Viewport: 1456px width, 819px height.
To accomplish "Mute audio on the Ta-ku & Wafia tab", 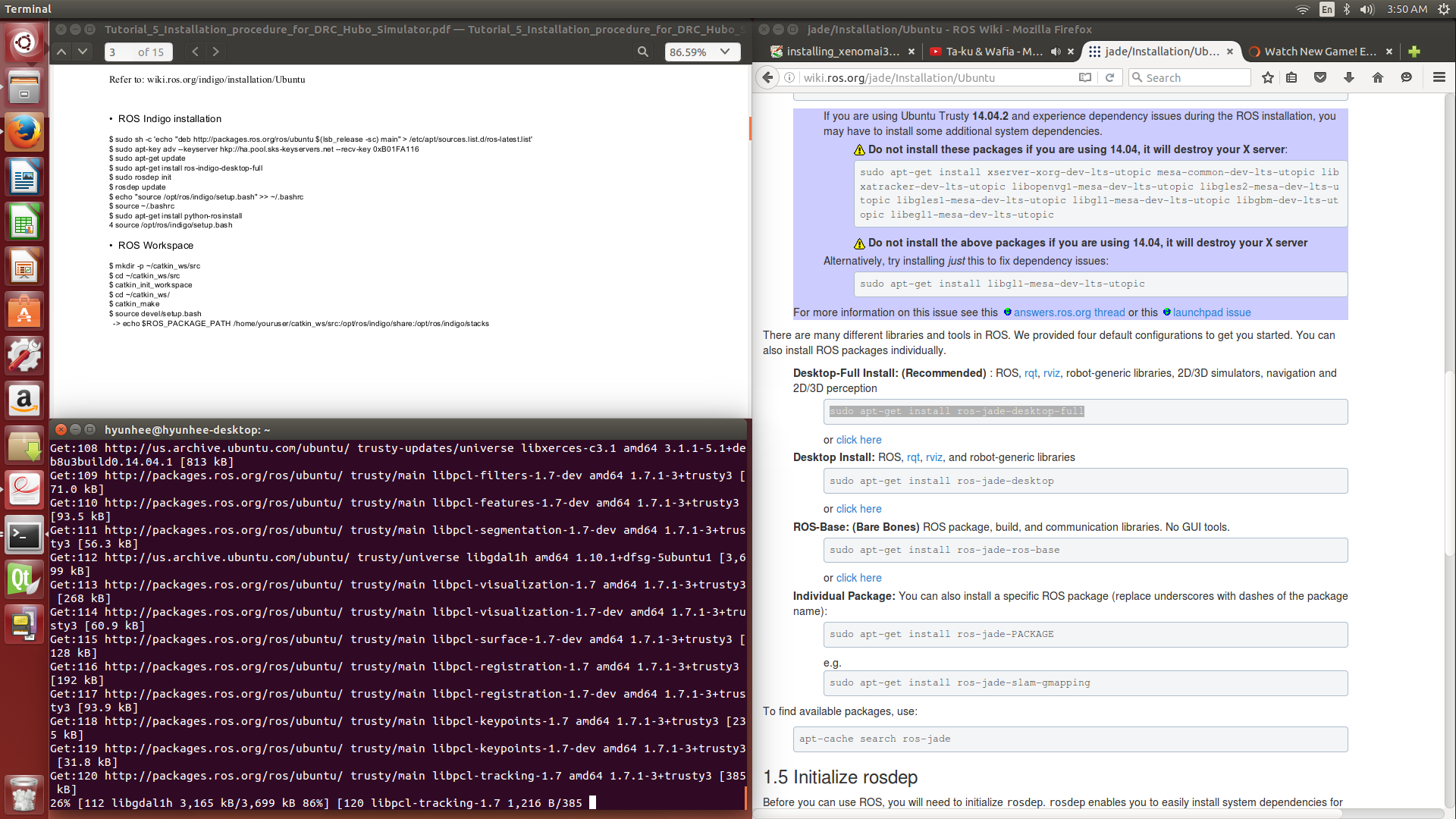I will pyautogui.click(x=1056, y=52).
